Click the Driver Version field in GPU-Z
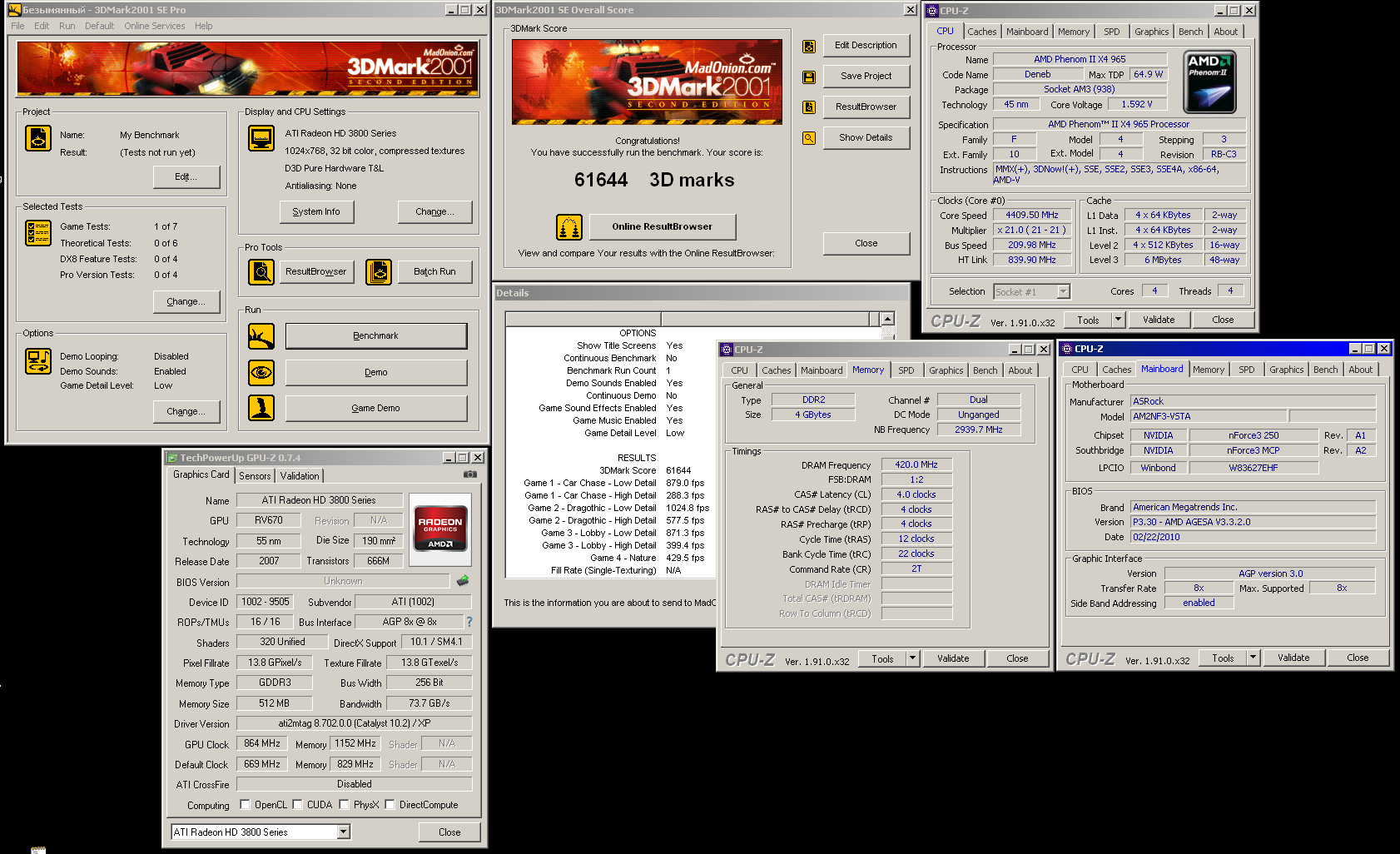This screenshot has height=854, width=1400. click(355, 723)
